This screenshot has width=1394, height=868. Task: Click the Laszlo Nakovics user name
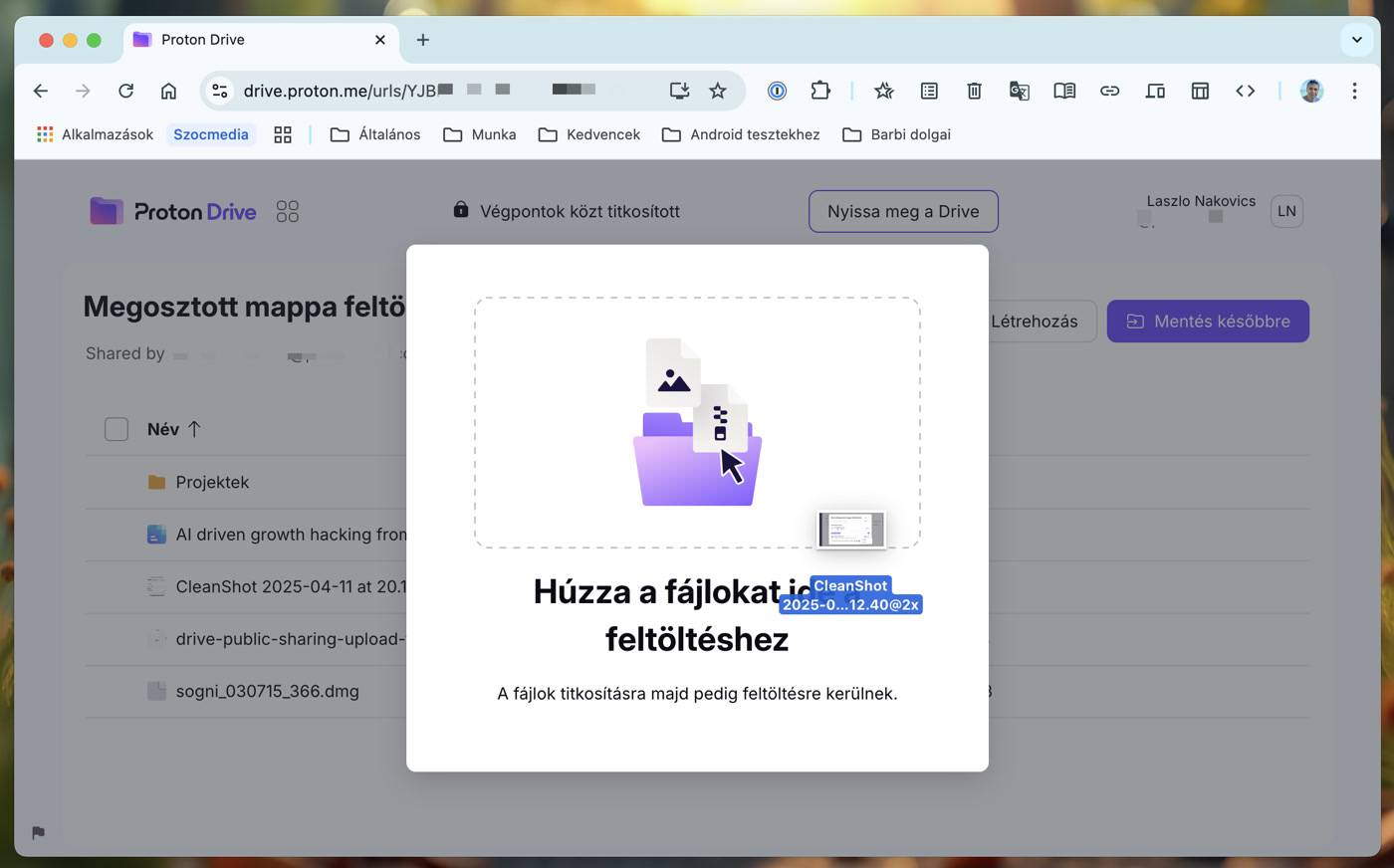pyautogui.click(x=1201, y=201)
